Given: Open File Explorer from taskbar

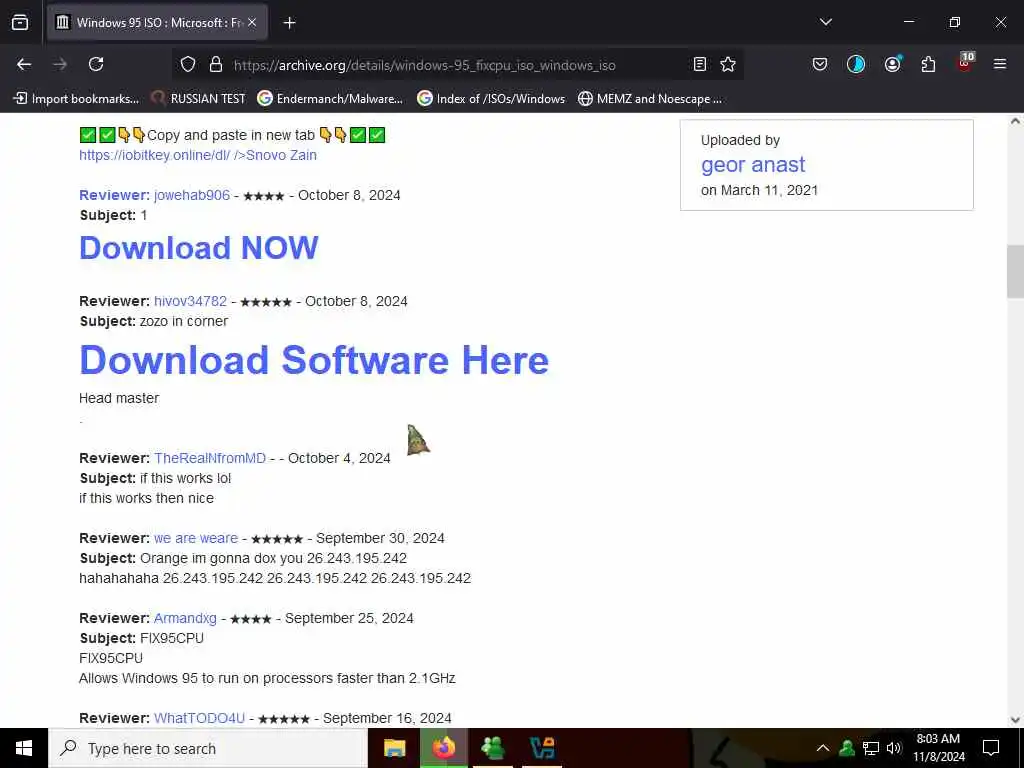Looking at the screenshot, I should tap(394, 748).
